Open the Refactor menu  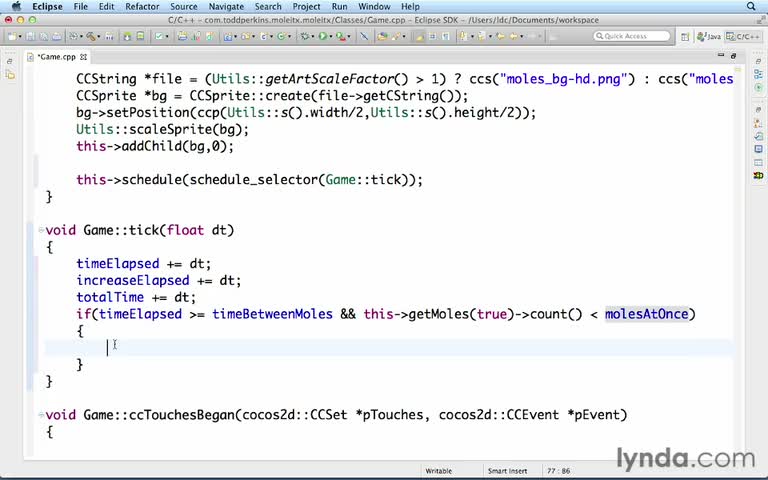click(x=142, y=6)
